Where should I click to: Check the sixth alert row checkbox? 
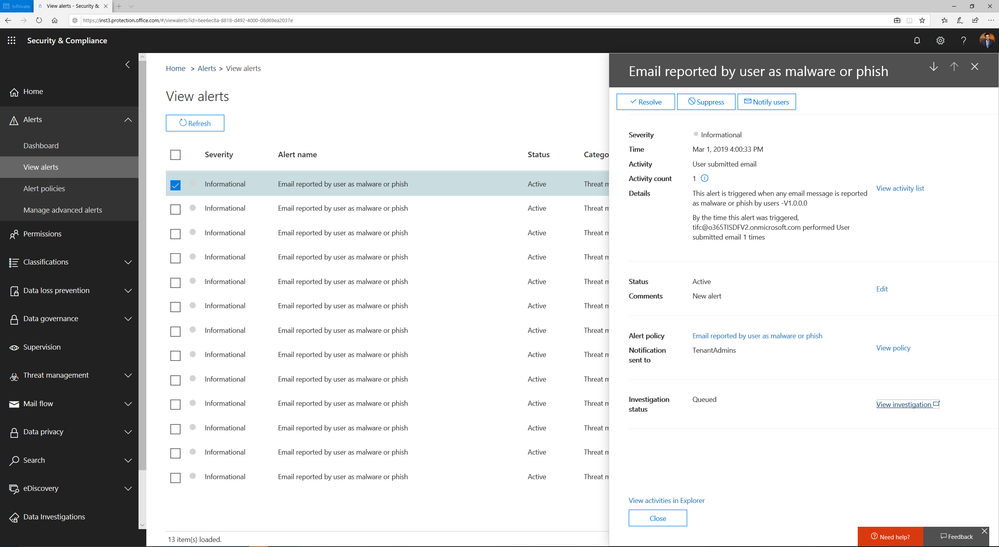[175, 307]
